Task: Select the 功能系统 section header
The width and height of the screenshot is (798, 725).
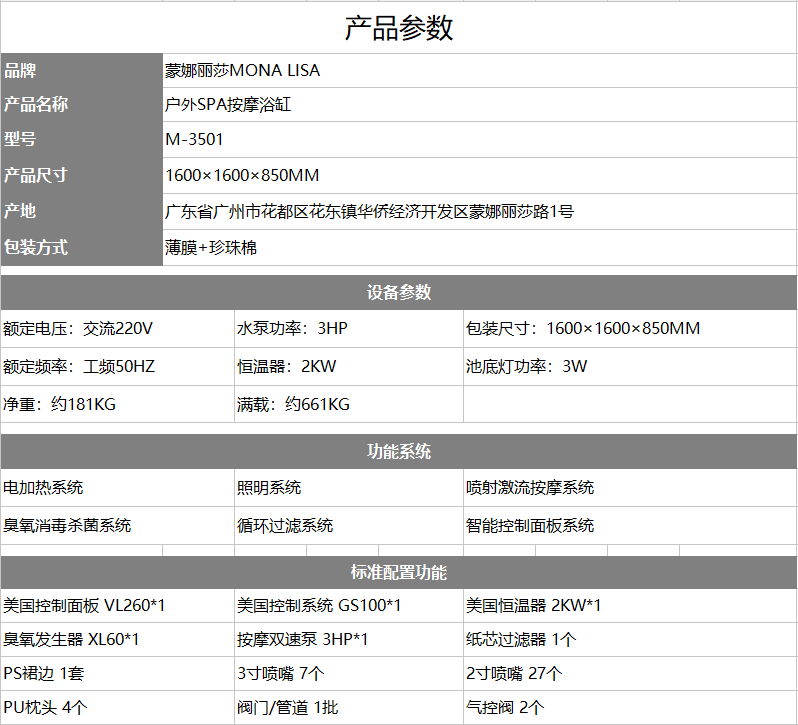Action: 399,452
